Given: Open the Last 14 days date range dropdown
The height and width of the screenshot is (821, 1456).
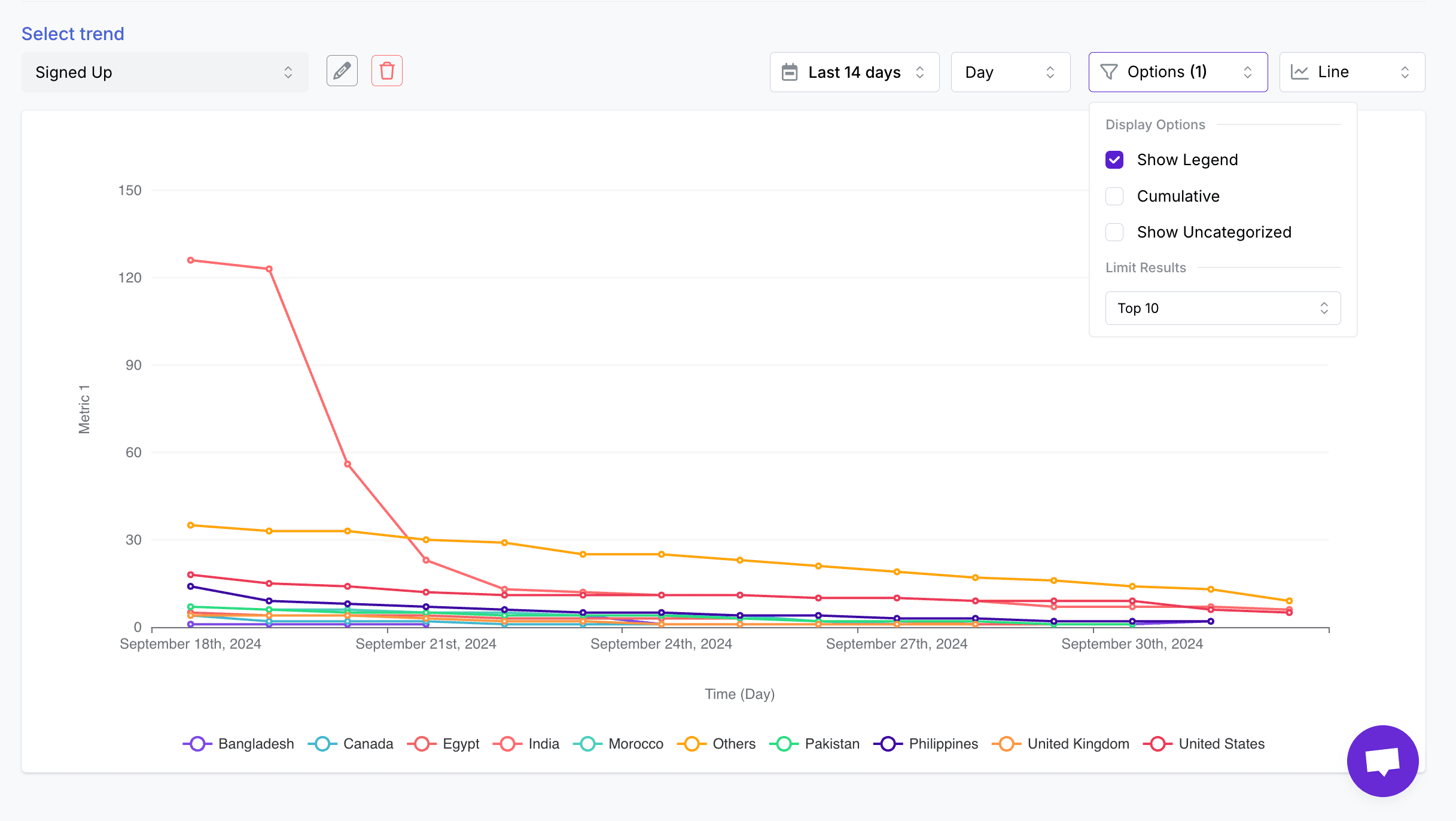Looking at the screenshot, I should click(x=854, y=72).
